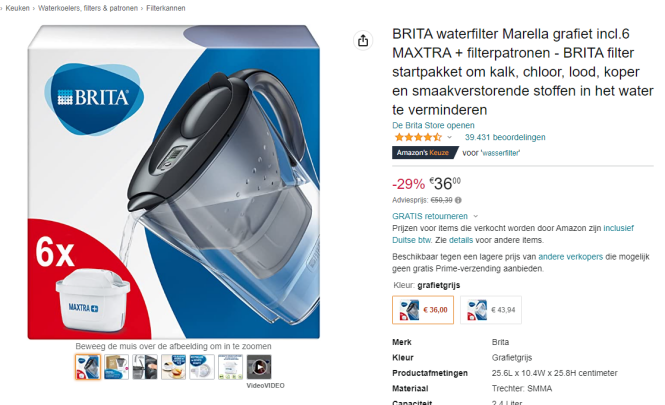Expand the star rating dropdown arrow
The image size is (665, 405).
point(450,137)
